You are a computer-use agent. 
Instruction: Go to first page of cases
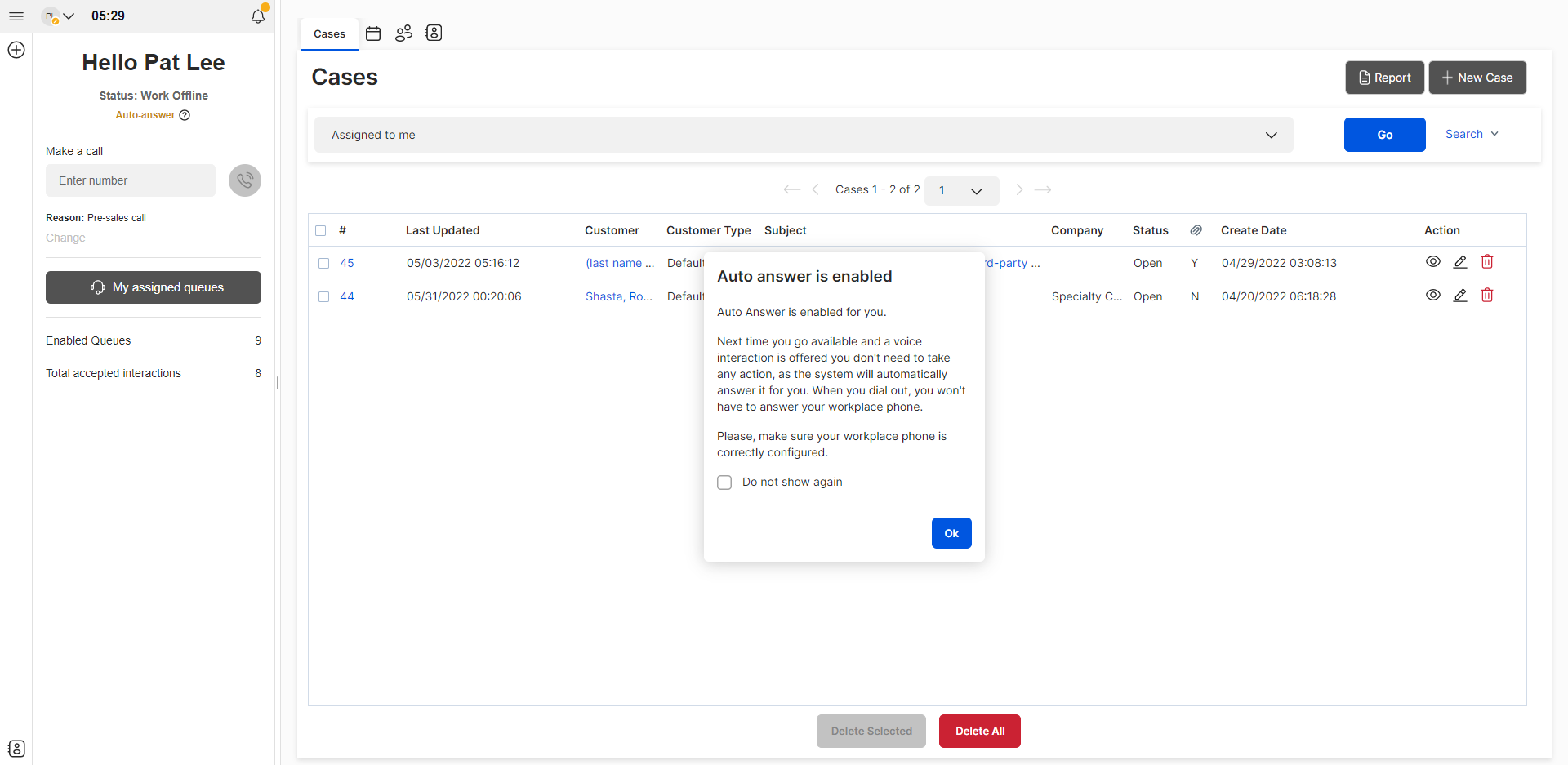[x=791, y=189]
